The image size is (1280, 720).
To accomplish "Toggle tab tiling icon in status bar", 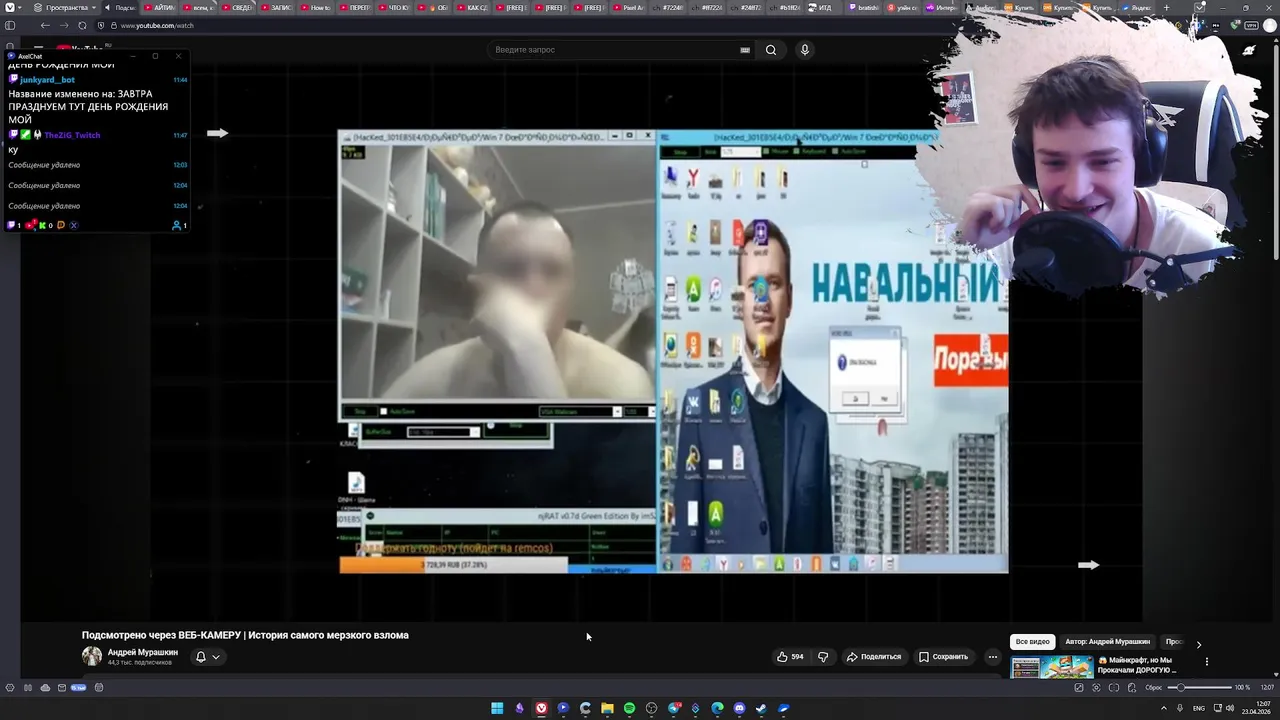I will [x=1113, y=688].
